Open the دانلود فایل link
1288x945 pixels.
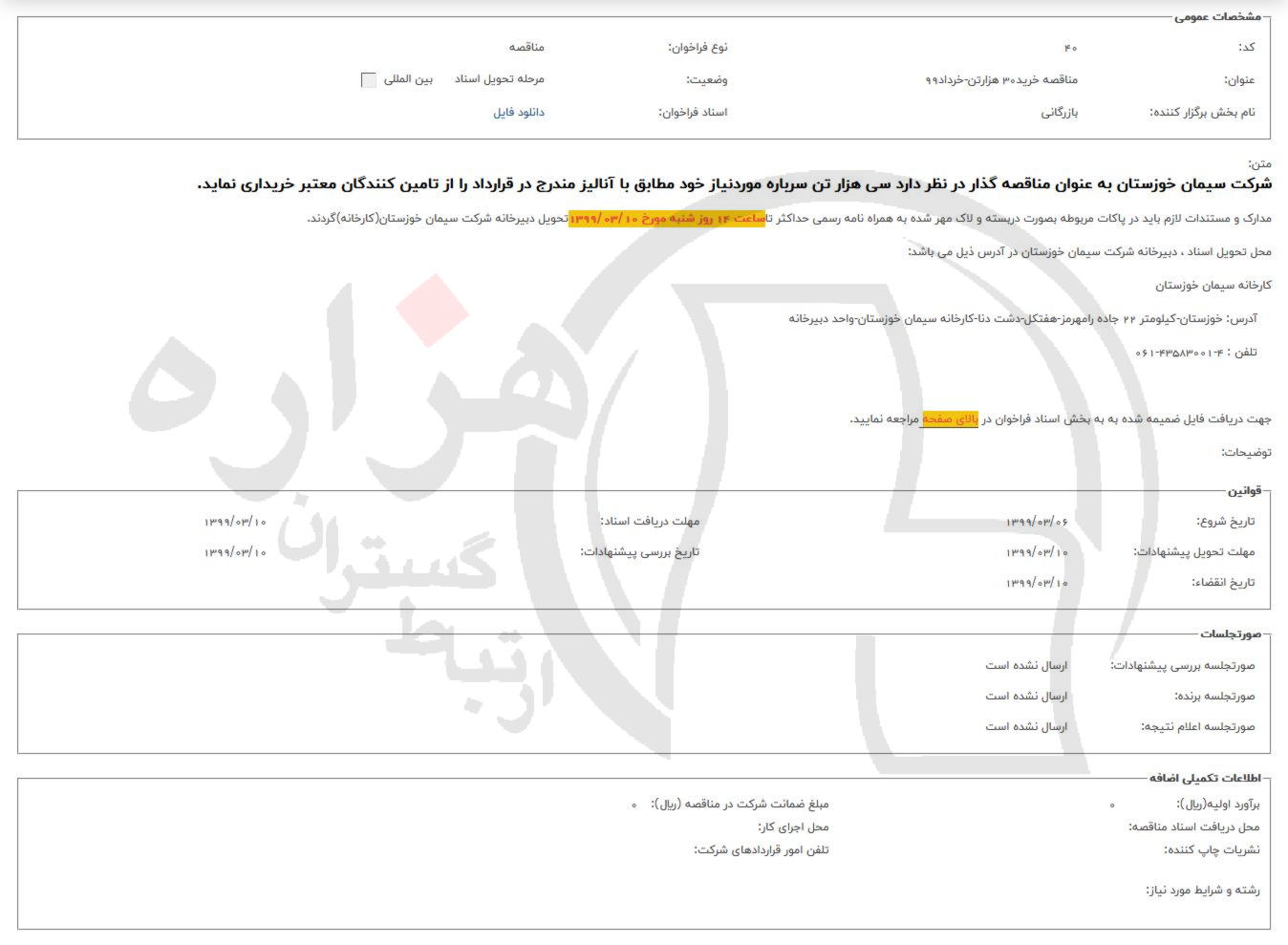[519, 113]
